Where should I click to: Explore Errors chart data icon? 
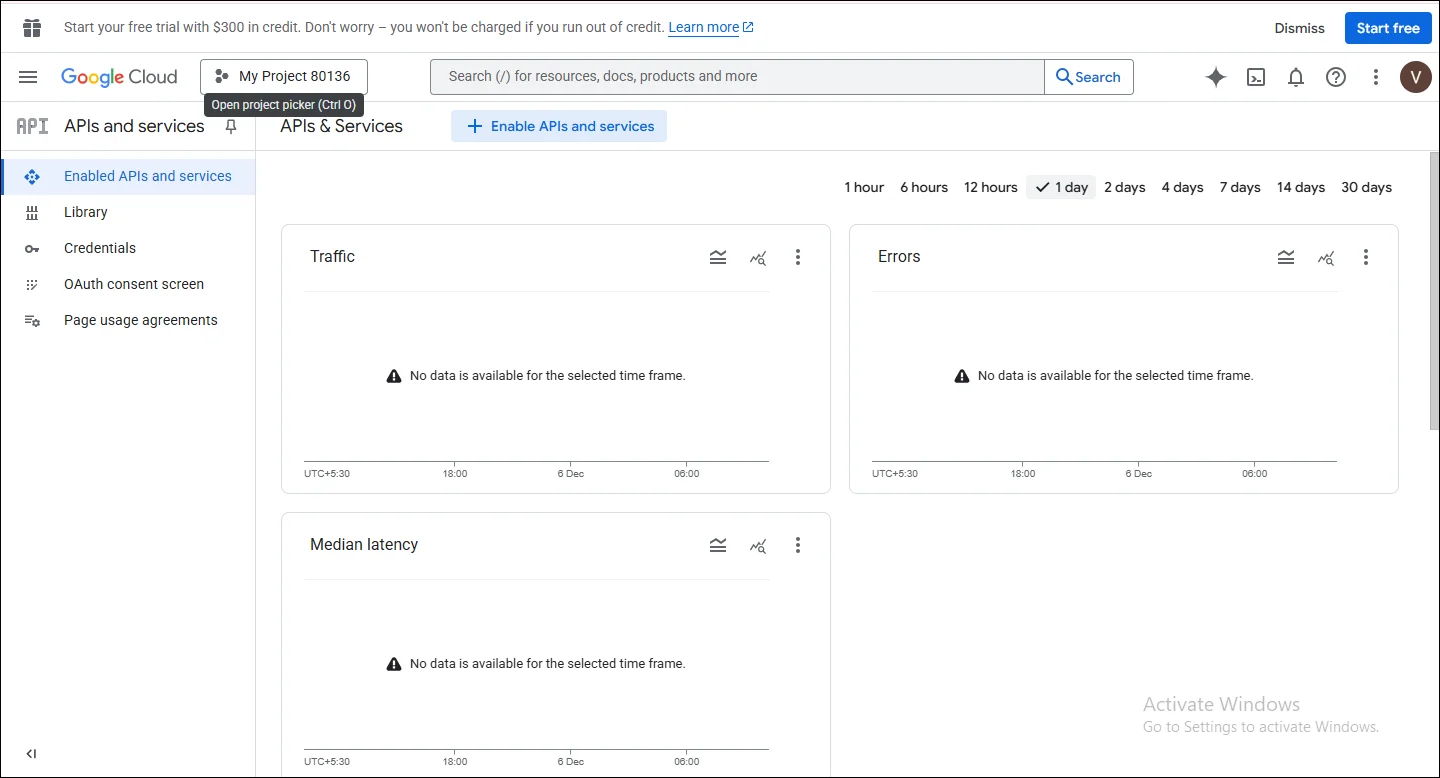tap(1326, 258)
